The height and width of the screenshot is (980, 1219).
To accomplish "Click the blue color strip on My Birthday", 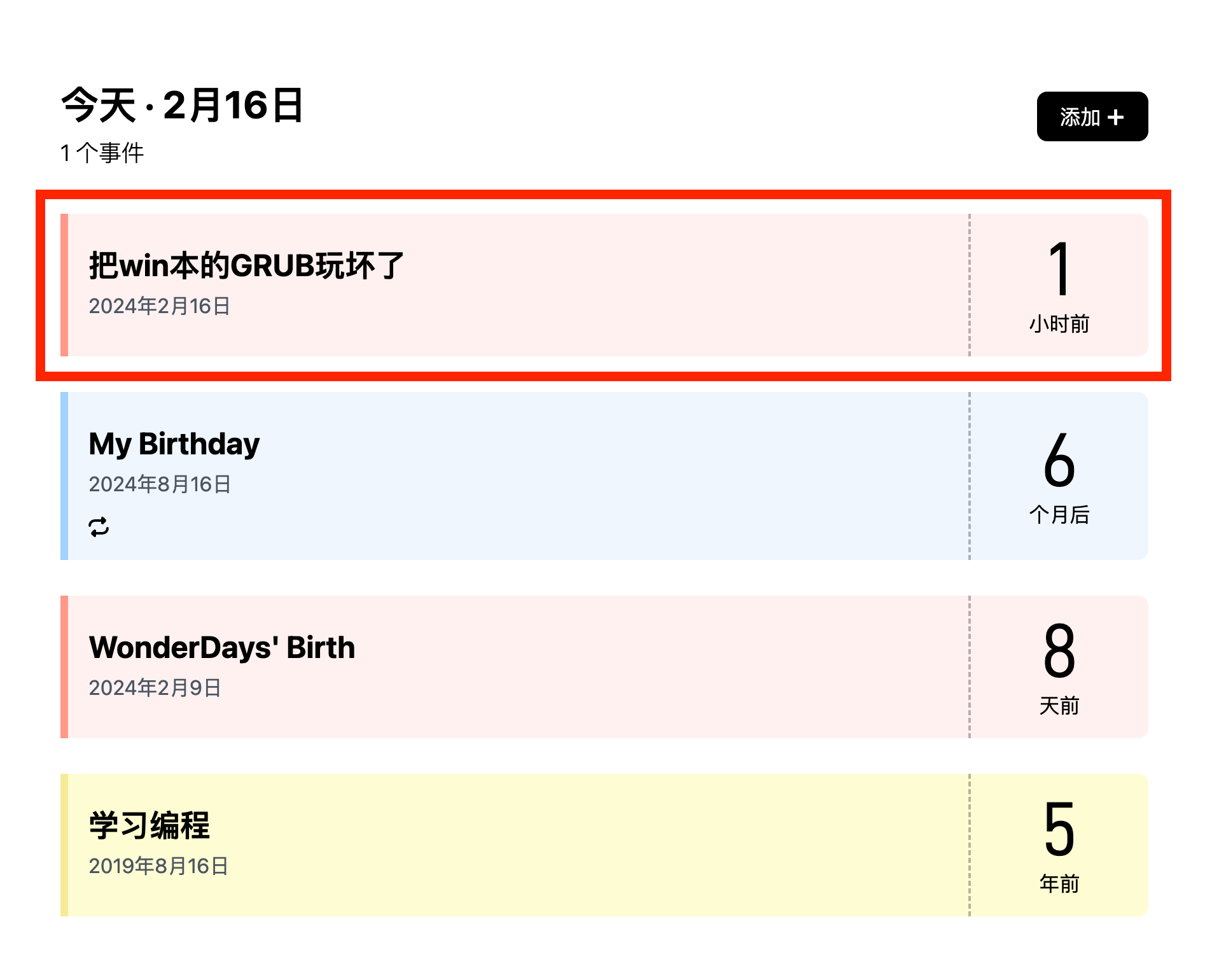I will tap(64, 476).
